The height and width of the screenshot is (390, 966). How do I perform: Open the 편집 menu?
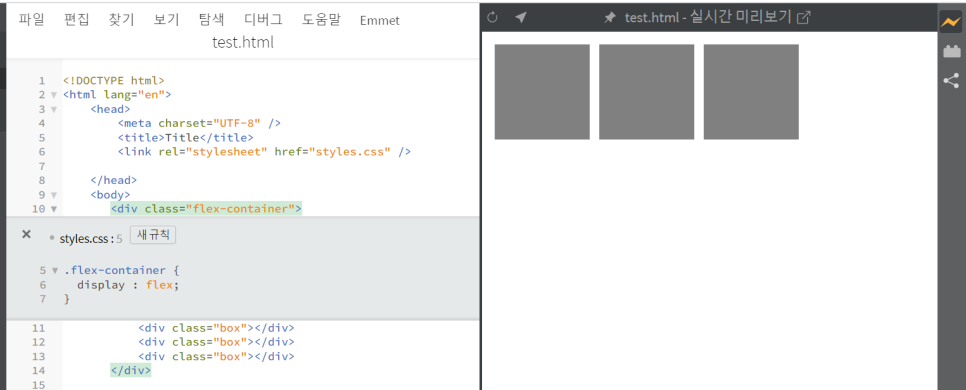point(76,20)
